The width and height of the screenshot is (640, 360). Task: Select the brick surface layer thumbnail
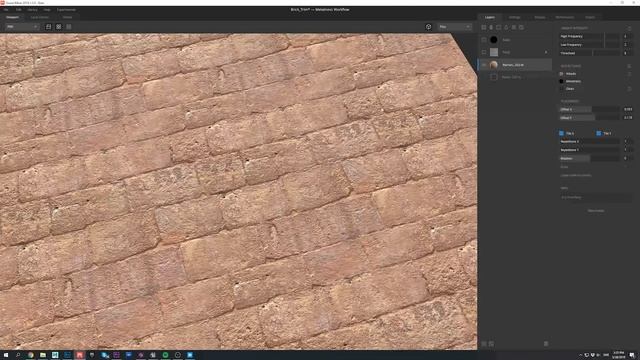click(x=494, y=65)
